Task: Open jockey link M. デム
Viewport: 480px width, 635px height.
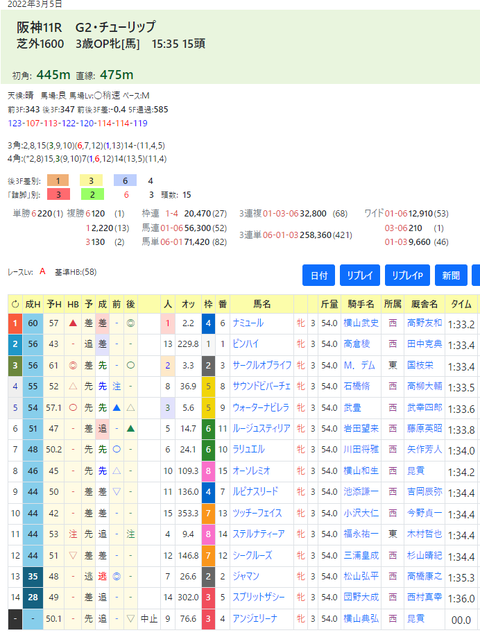Action: point(359,365)
